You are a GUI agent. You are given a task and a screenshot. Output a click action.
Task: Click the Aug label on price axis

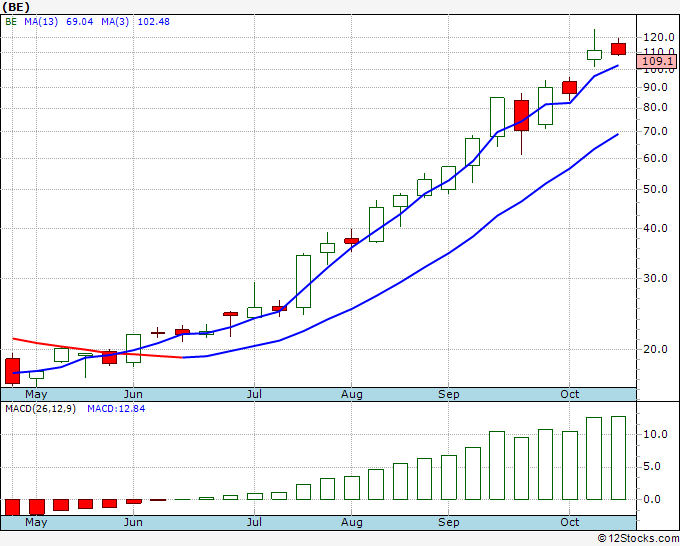pyautogui.click(x=351, y=394)
